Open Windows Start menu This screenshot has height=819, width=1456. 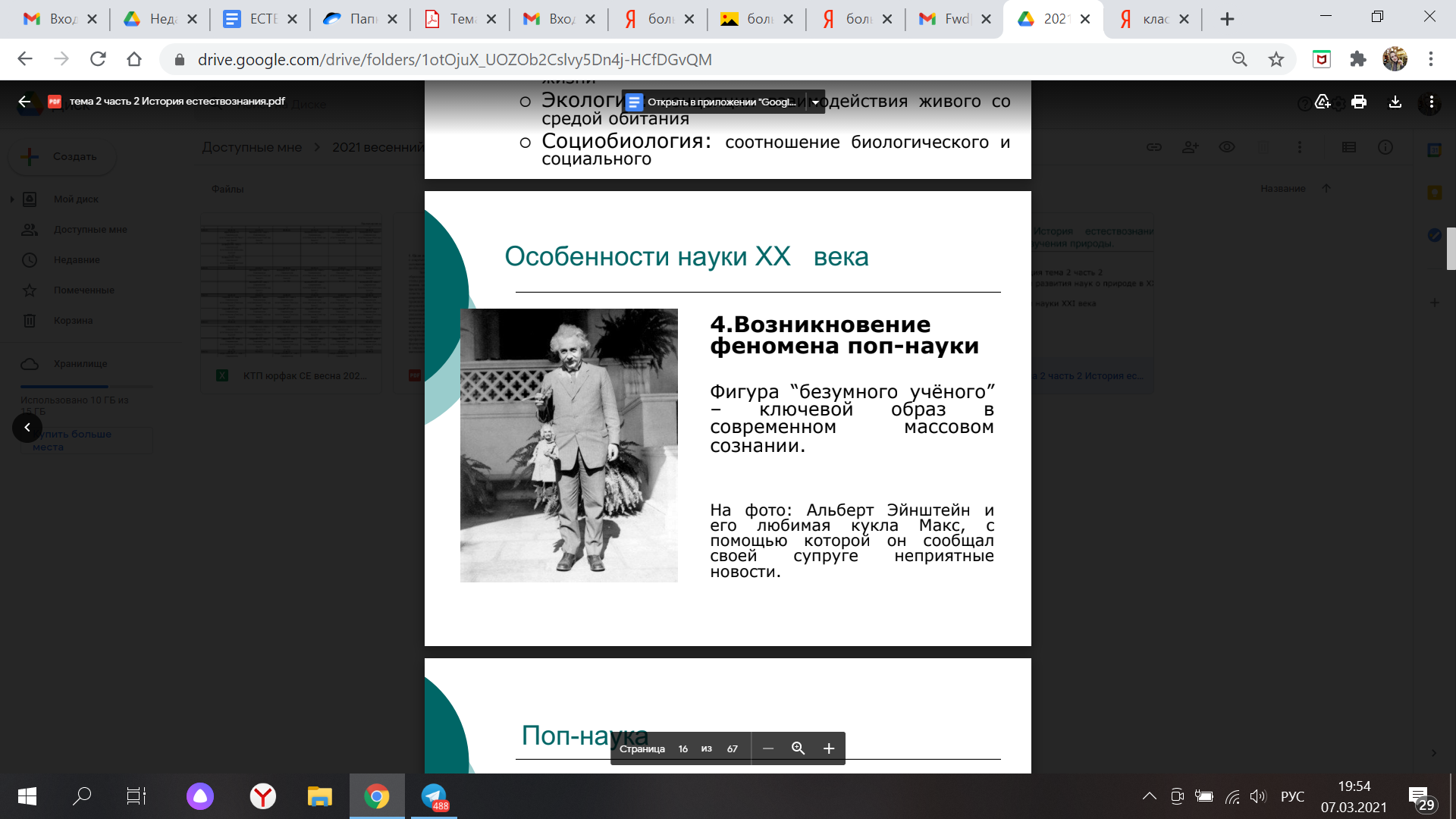(27, 796)
